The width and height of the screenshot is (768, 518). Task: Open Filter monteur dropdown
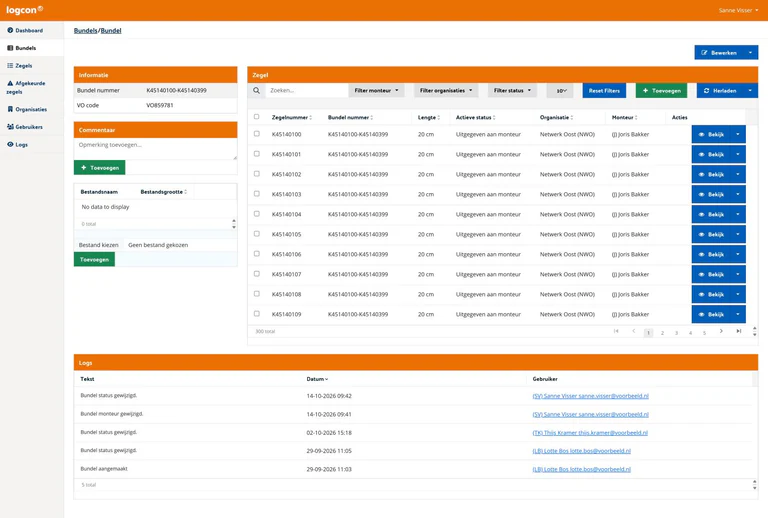376,91
